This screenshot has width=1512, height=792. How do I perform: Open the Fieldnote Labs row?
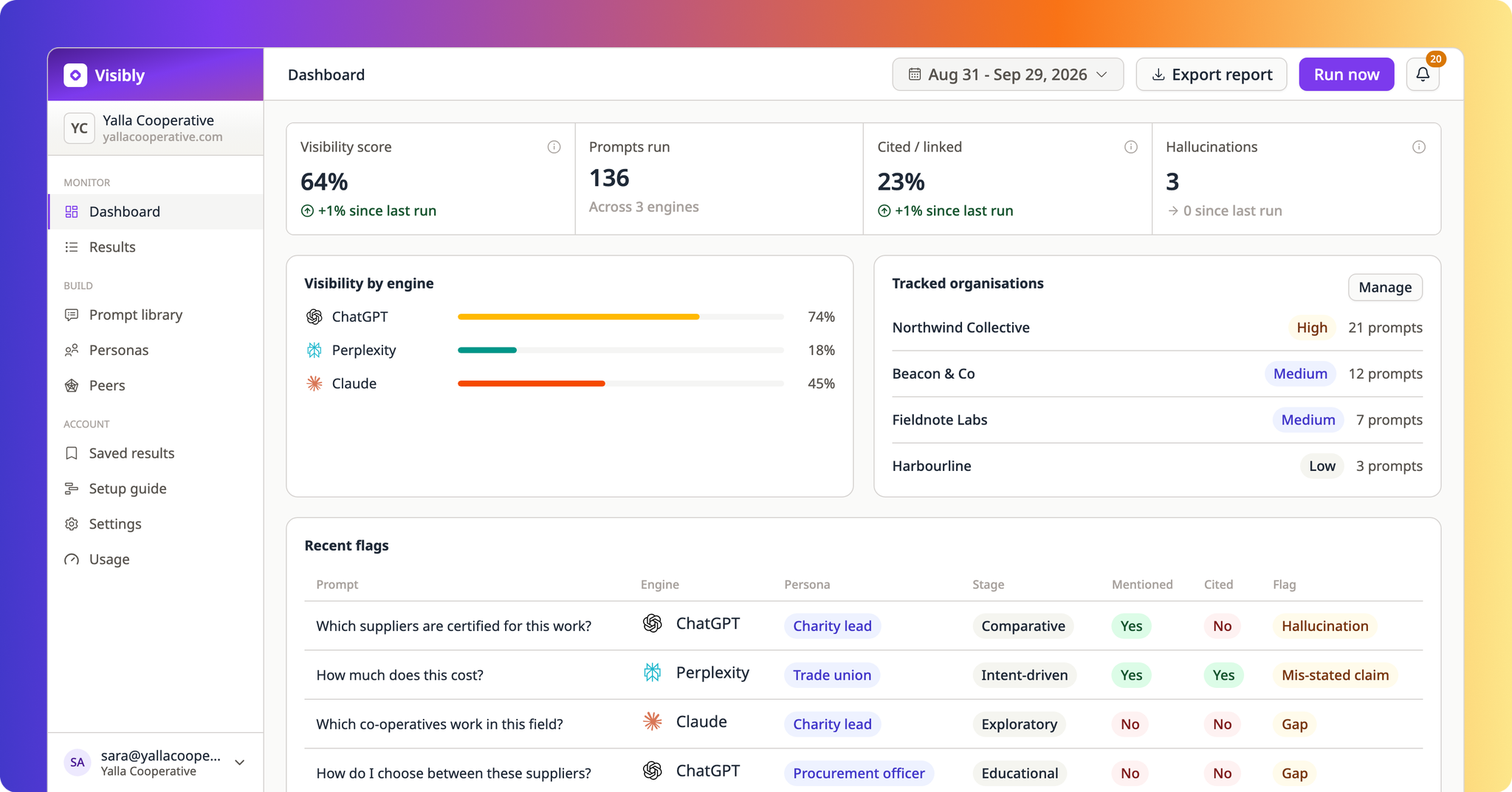pyautogui.click(x=1157, y=420)
